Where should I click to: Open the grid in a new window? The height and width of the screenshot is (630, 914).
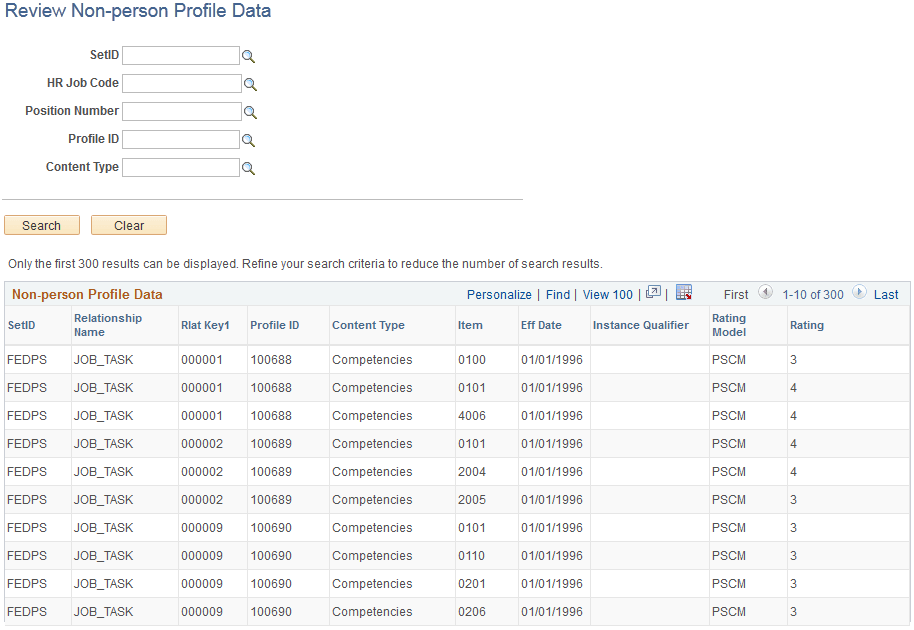pyautogui.click(x=653, y=294)
